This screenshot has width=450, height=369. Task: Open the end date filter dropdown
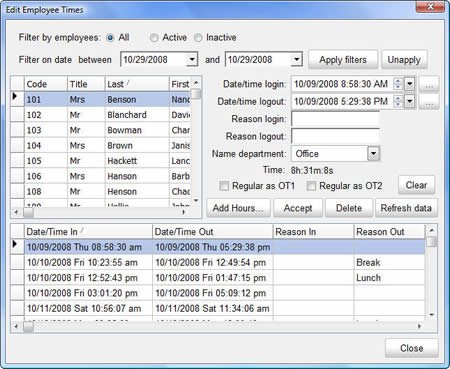(297, 60)
